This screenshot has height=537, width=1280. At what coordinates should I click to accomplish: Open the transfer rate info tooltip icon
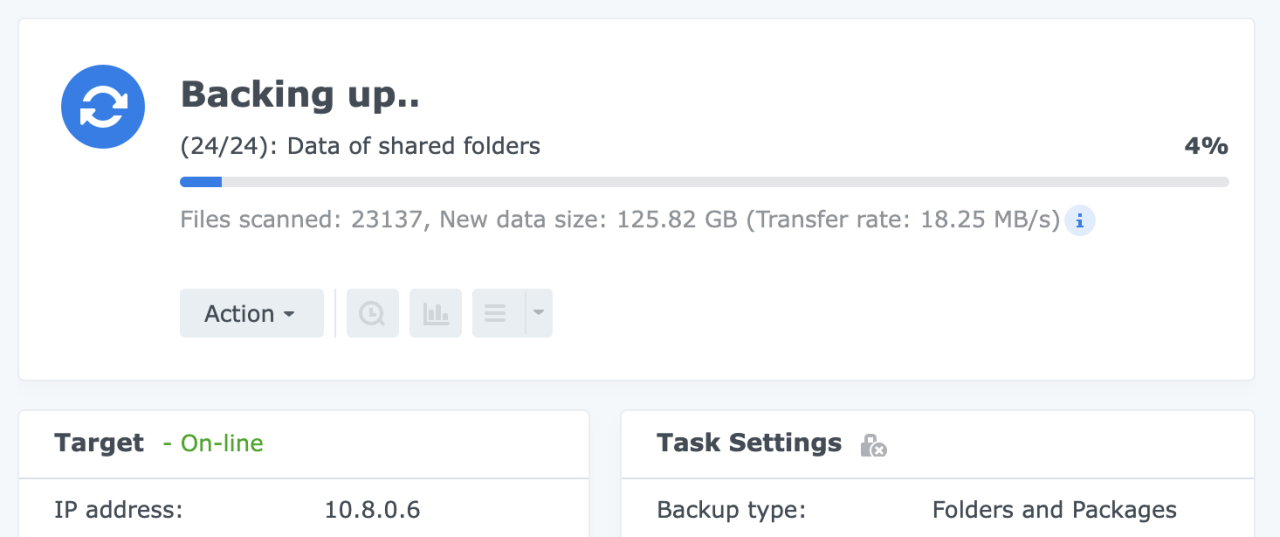1080,220
